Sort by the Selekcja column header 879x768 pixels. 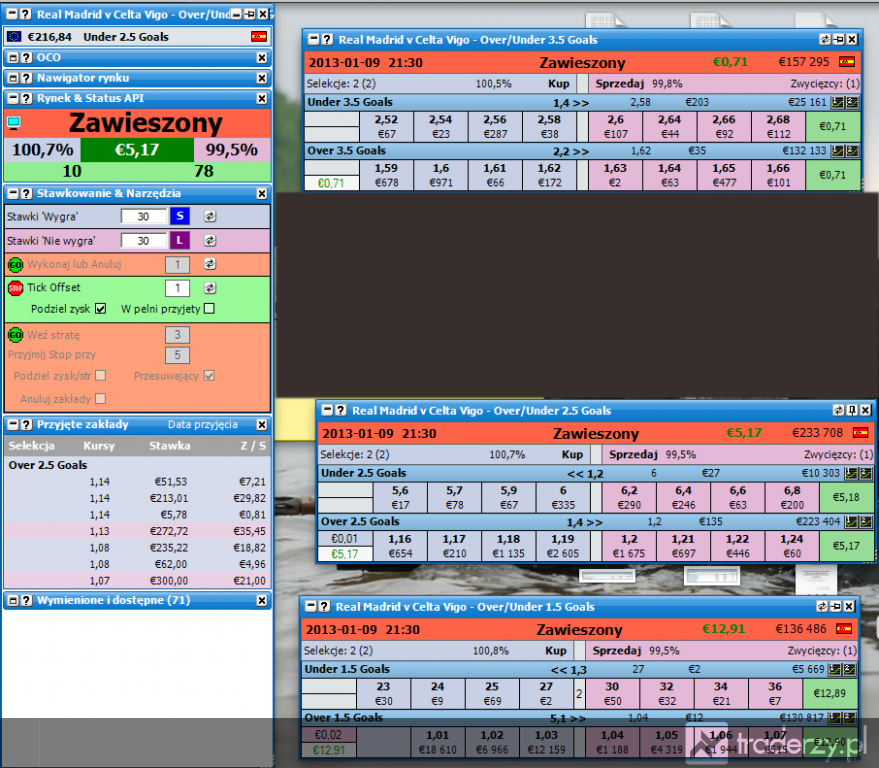(x=31, y=446)
